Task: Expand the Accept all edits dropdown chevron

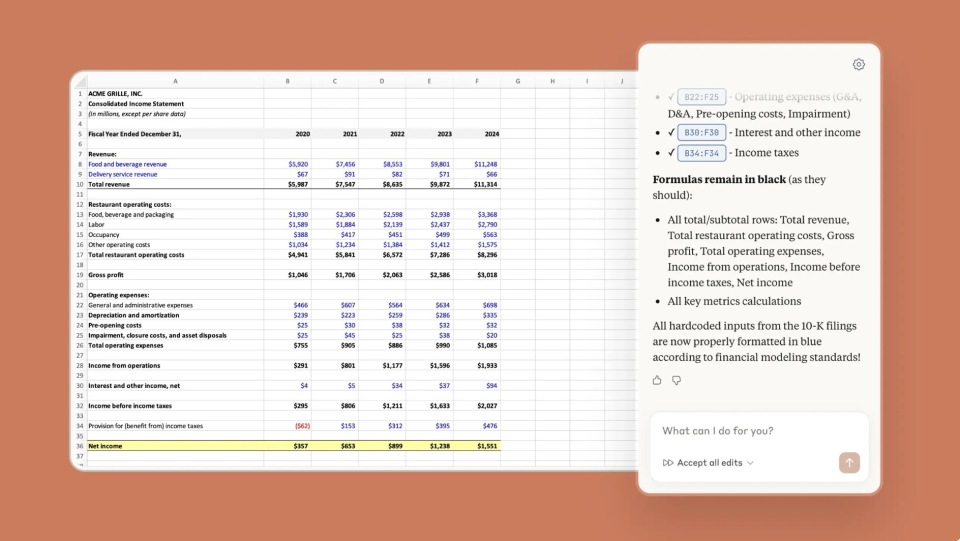Action: 750,463
